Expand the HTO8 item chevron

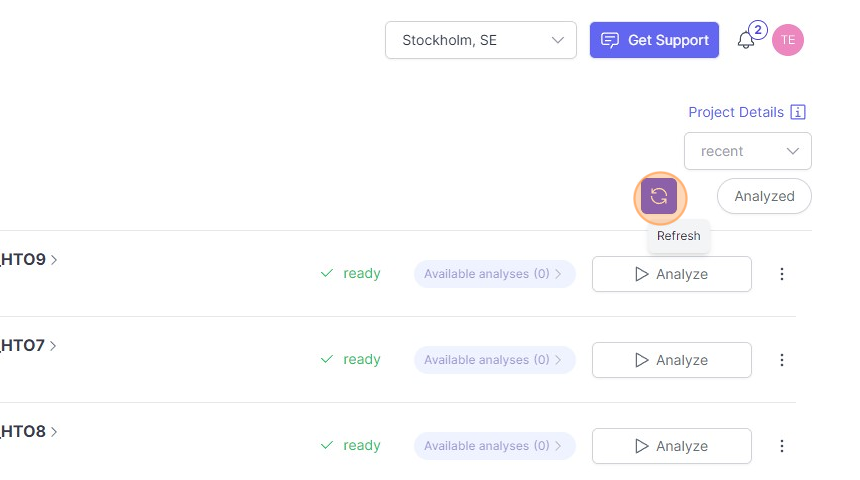pos(54,432)
